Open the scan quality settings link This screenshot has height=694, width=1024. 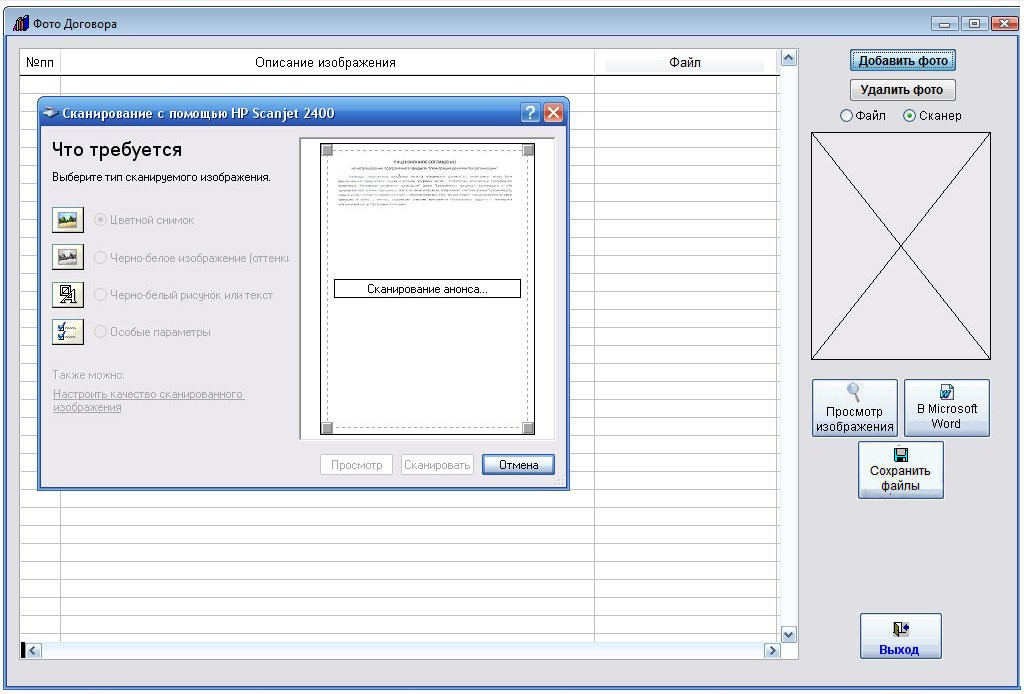pos(148,401)
